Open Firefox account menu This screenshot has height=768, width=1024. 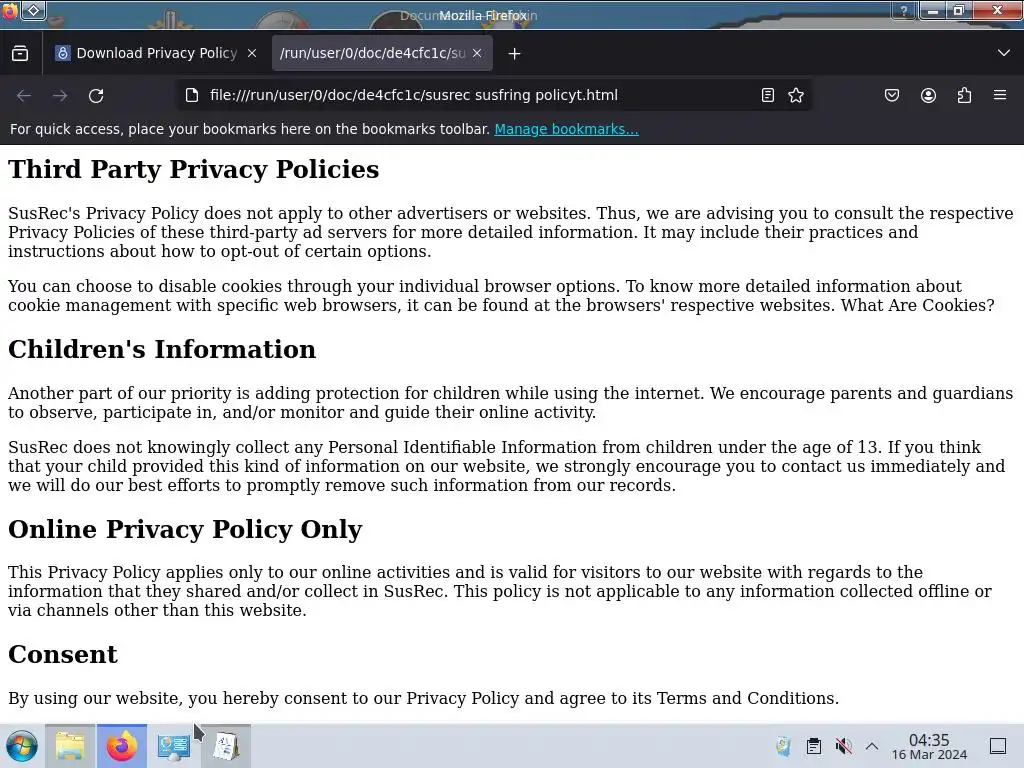click(x=928, y=95)
